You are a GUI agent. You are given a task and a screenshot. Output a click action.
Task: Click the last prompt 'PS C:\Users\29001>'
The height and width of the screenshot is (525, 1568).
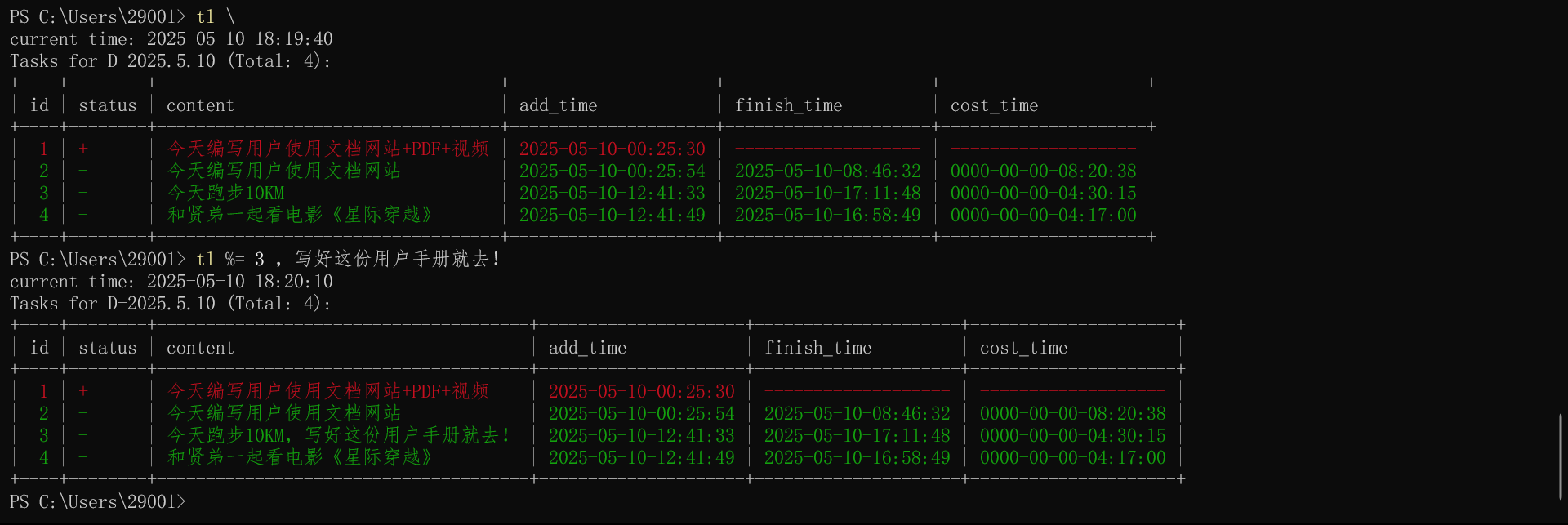click(x=98, y=502)
